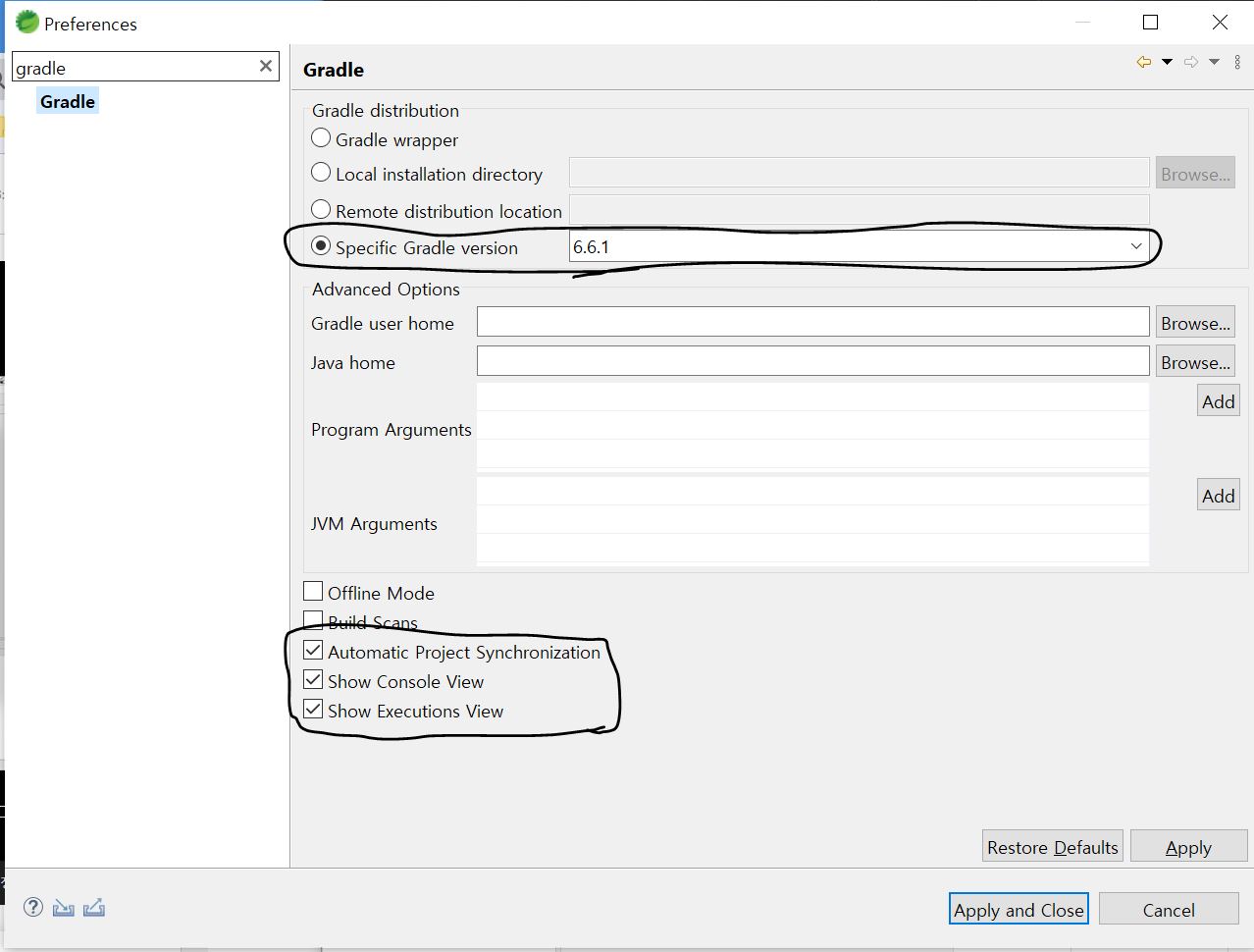The width and height of the screenshot is (1254, 952).
Task: Click the back navigation arrow icon
Action: (x=1142, y=61)
